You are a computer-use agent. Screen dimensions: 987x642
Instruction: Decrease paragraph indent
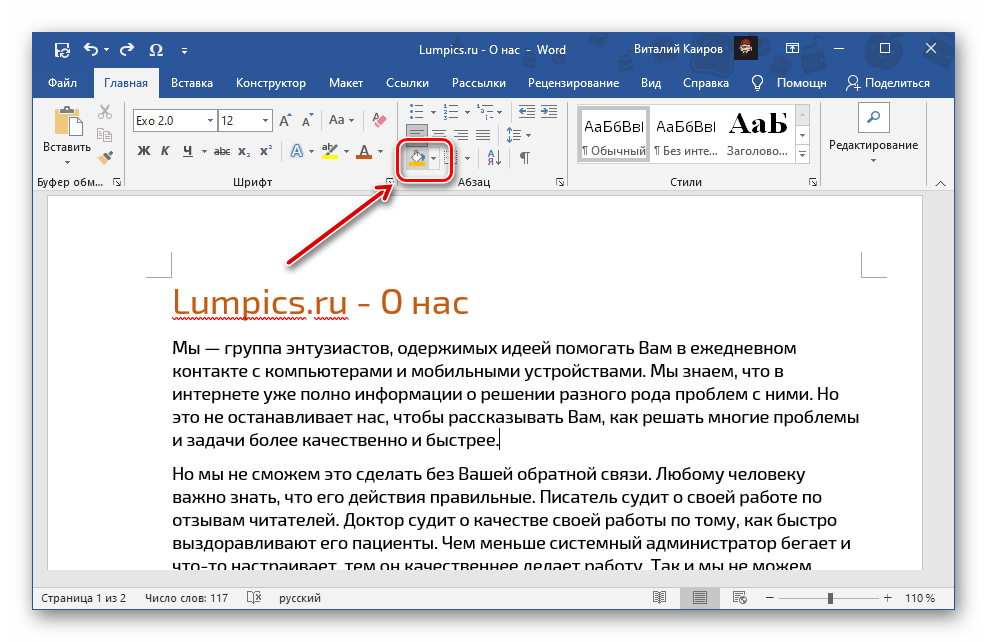pos(526,112)
